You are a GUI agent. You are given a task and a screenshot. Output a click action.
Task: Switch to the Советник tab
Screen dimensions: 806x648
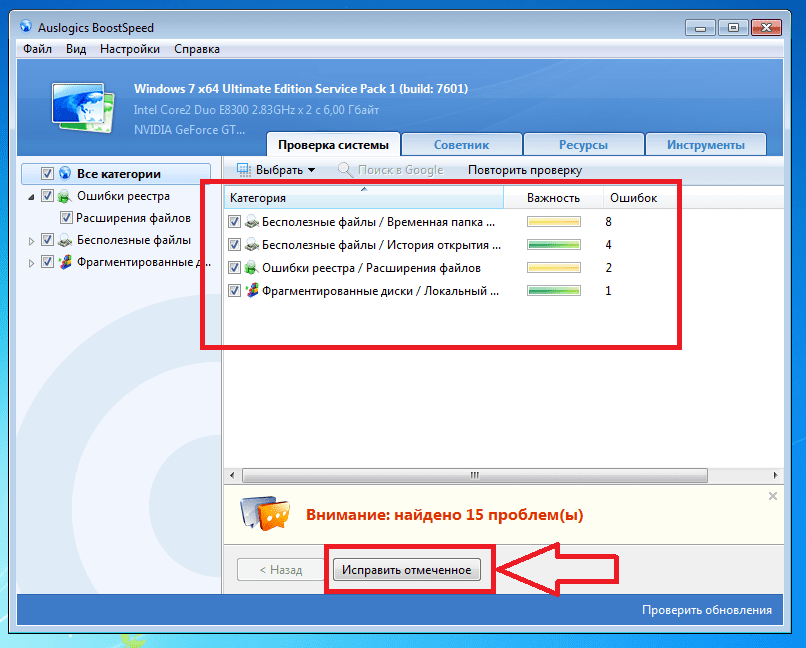pos(462,144)
